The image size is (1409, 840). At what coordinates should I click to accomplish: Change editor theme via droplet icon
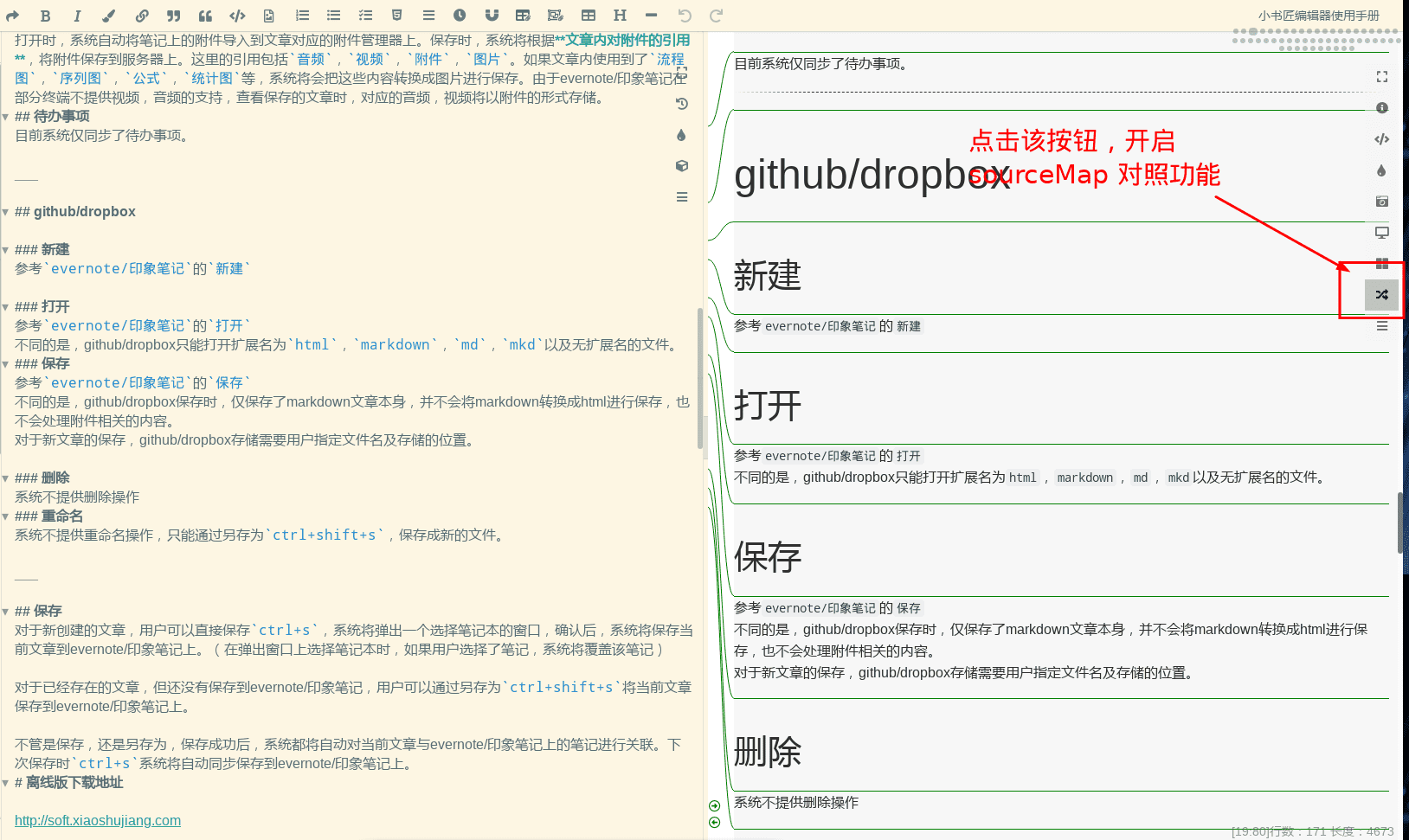(682, 135)
